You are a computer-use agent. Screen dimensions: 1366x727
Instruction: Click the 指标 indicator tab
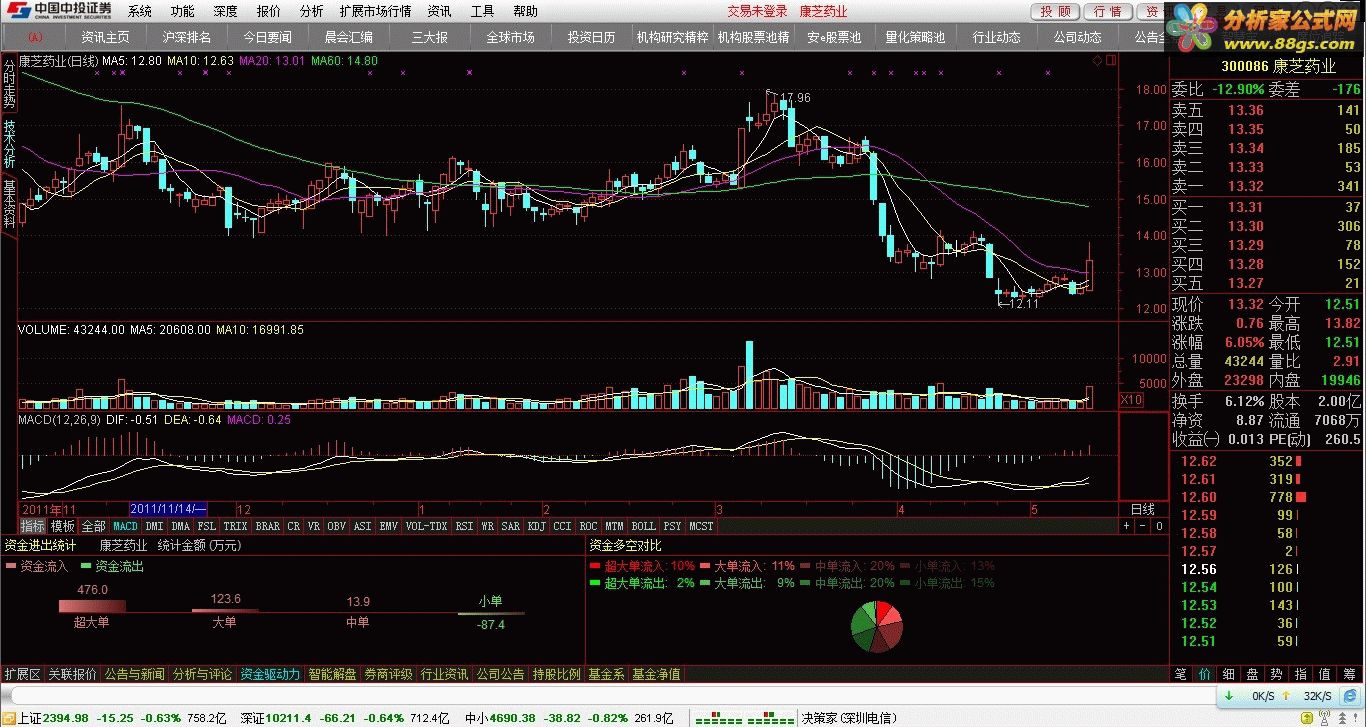(33, 525)
